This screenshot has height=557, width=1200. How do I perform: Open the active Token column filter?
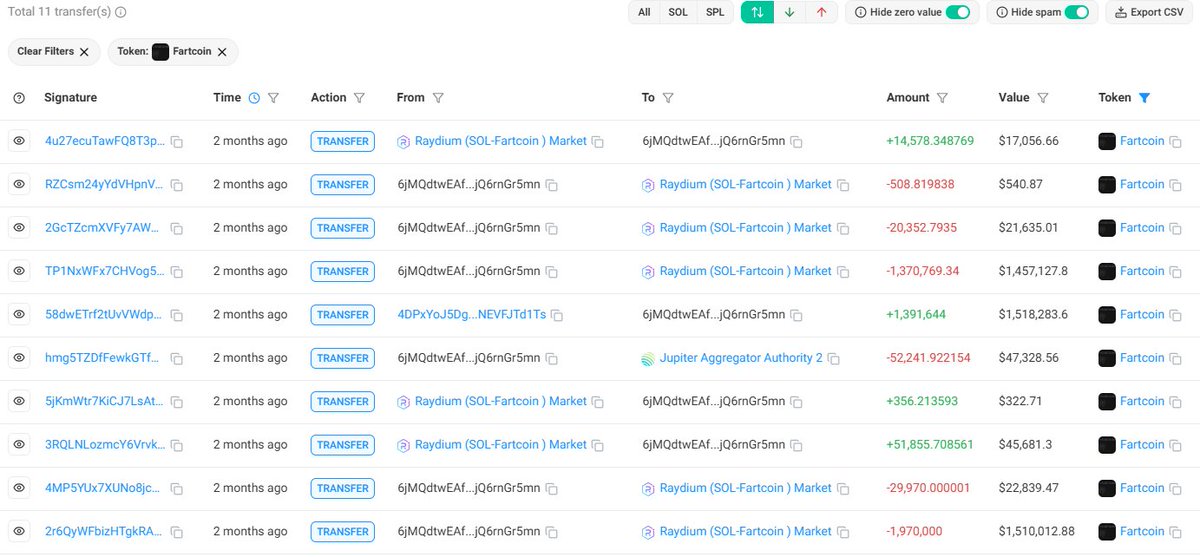click(1144, 98)
